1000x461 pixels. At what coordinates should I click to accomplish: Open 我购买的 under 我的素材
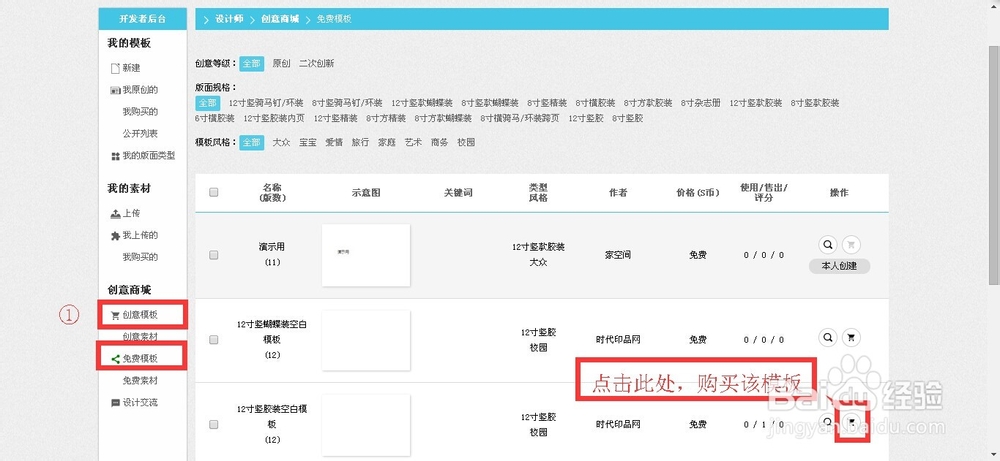pos(140,258)
